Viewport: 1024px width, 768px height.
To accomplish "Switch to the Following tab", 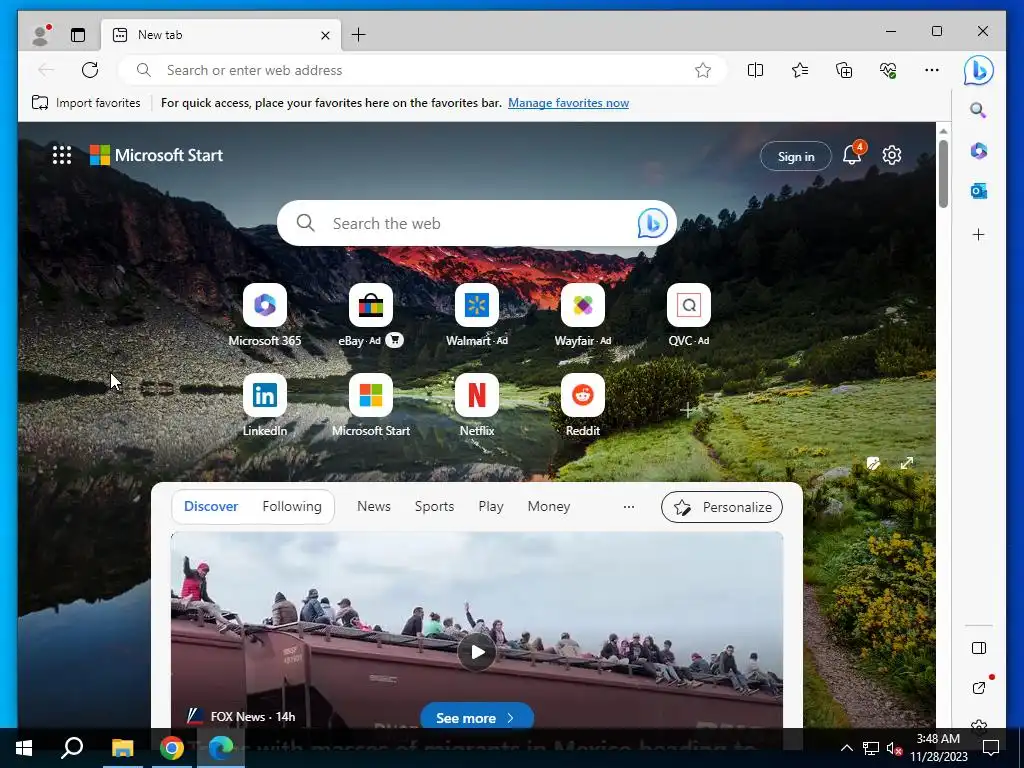I will click(x=292, y=506).
